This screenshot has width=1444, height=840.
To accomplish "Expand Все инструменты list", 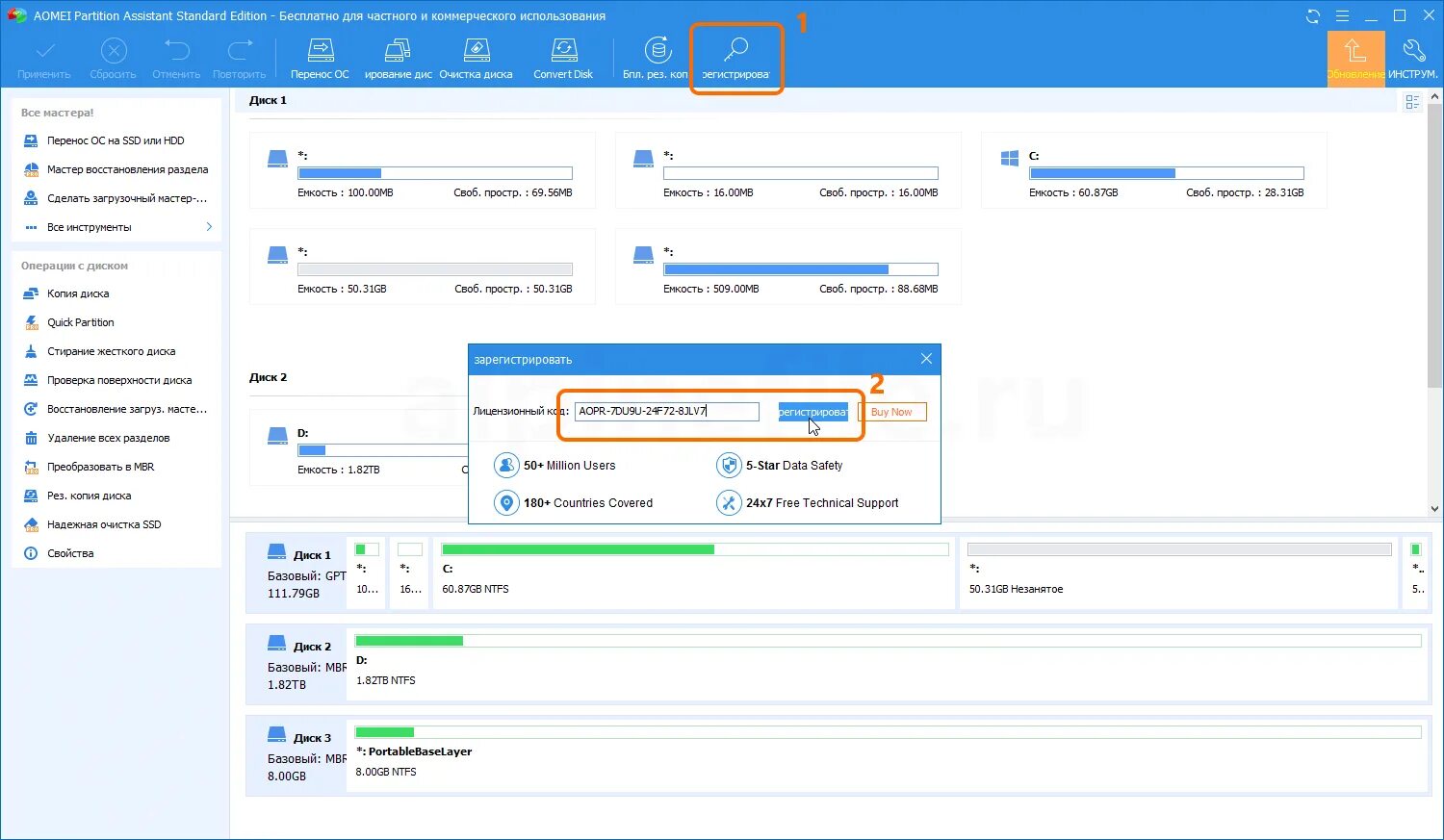I will click(116, 227).
